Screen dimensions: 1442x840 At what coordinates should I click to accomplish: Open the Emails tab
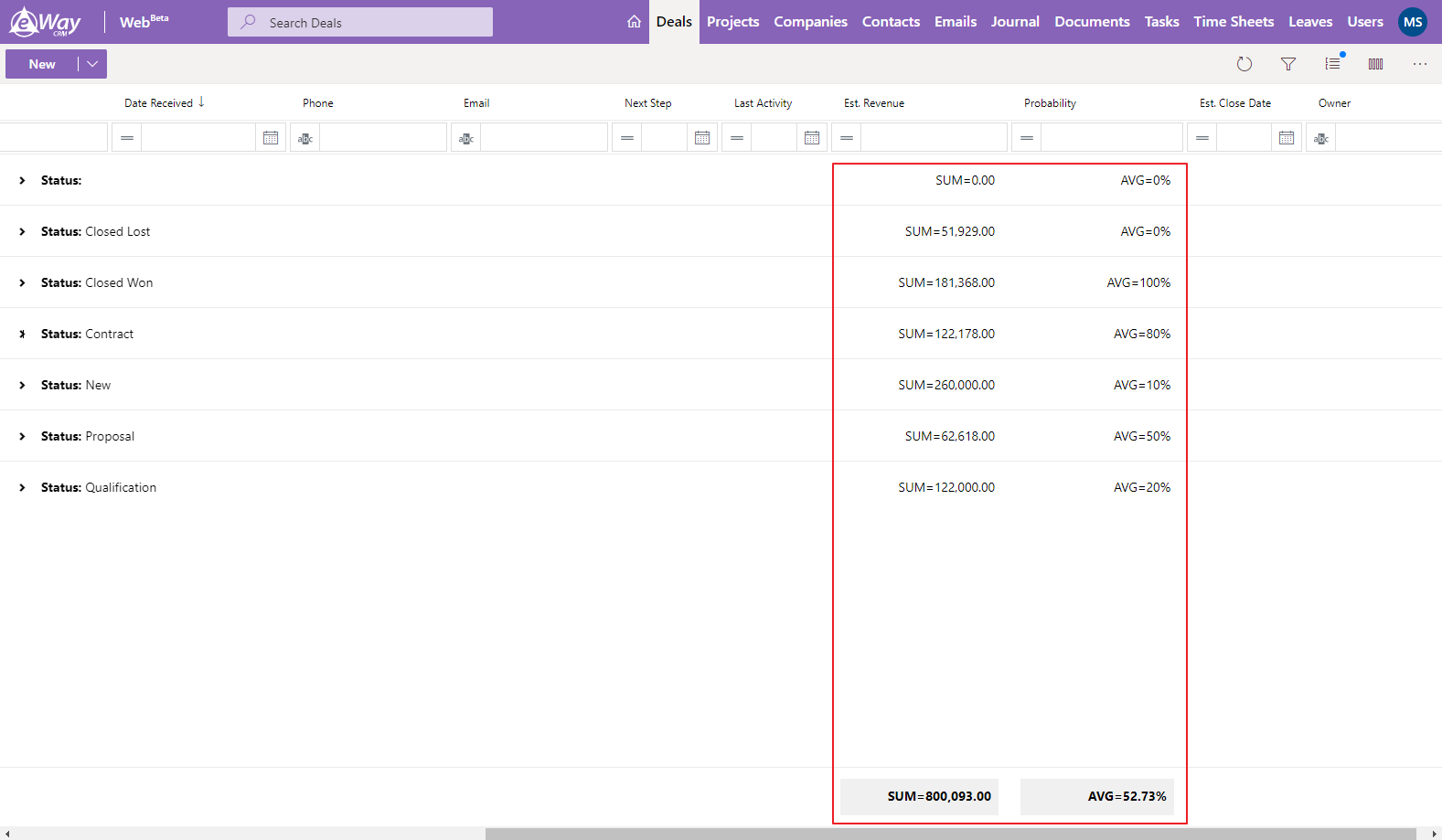(x=956, y=22)
